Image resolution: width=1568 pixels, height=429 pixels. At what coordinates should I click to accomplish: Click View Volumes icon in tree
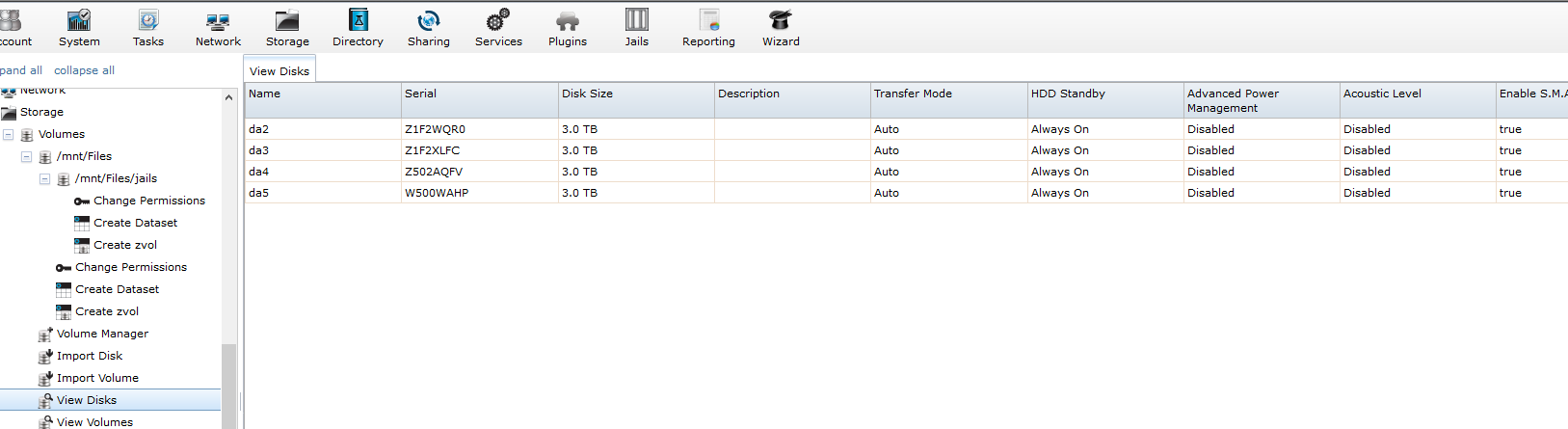coord(45,422)
